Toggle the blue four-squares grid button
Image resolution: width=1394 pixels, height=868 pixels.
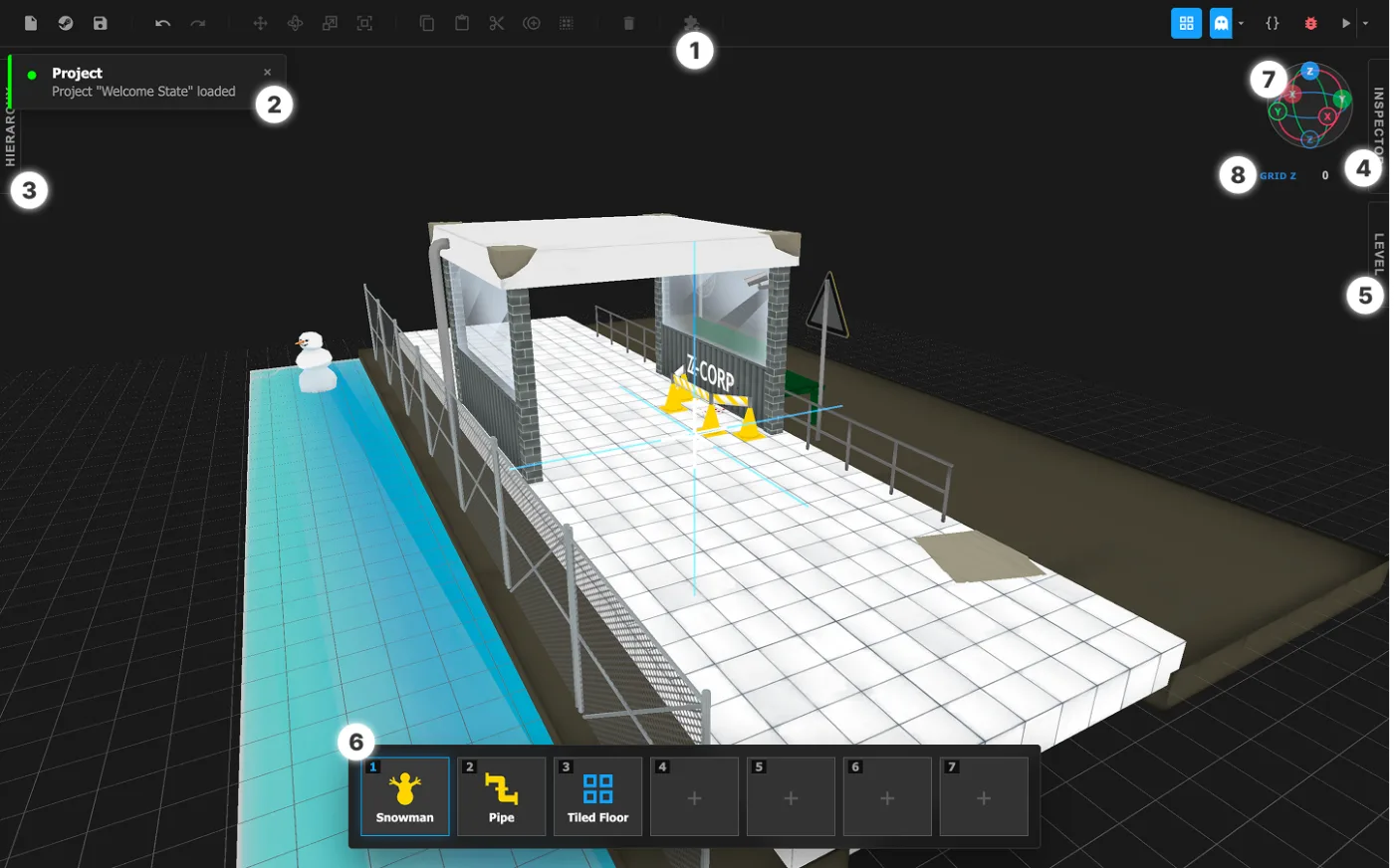[x=1186, y=23]
